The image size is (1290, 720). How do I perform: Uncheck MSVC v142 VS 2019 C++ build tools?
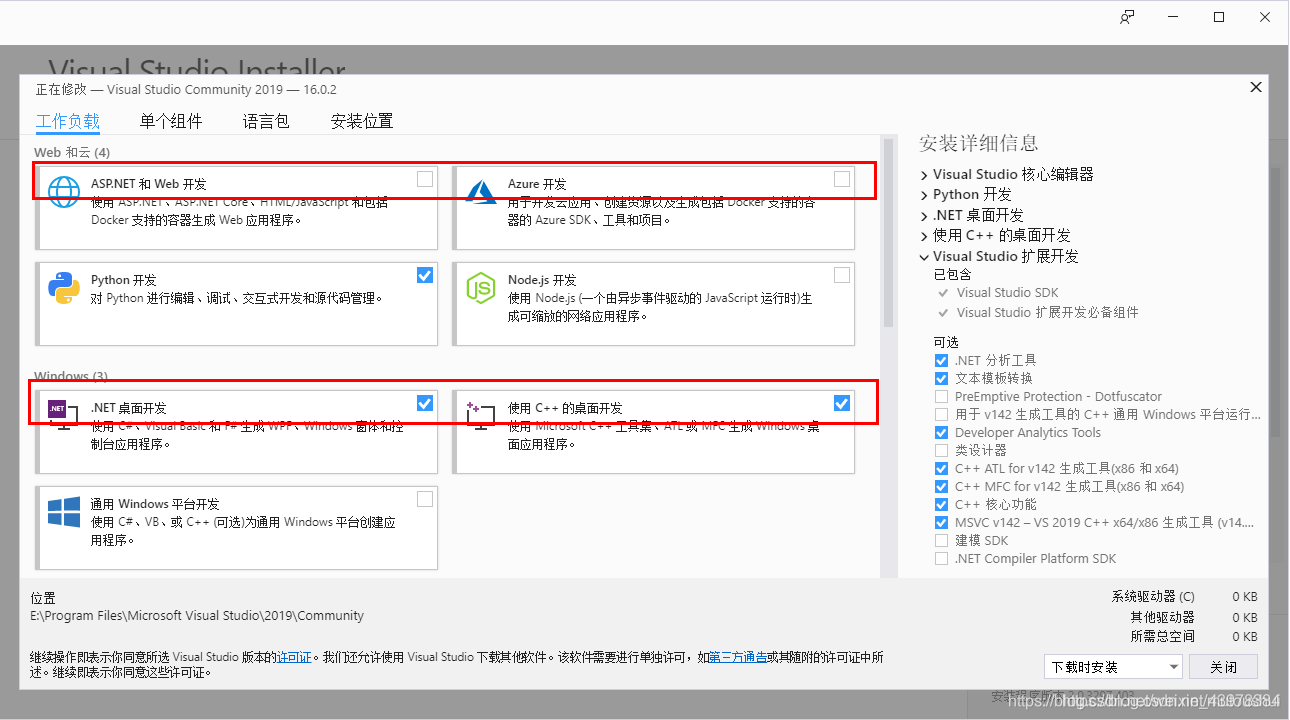coord(941,522)
